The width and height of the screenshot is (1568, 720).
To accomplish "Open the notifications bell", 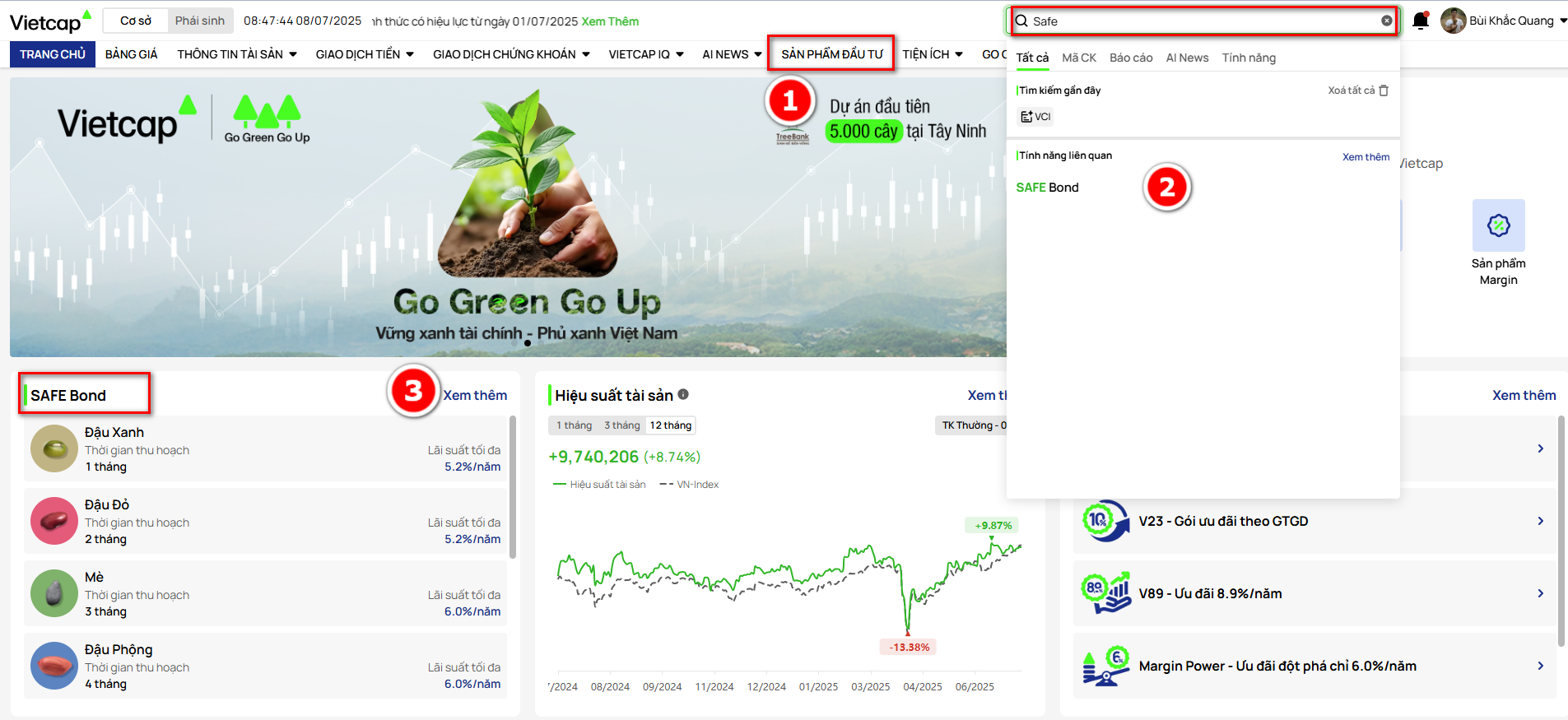I will click(x=1420, y=21).
